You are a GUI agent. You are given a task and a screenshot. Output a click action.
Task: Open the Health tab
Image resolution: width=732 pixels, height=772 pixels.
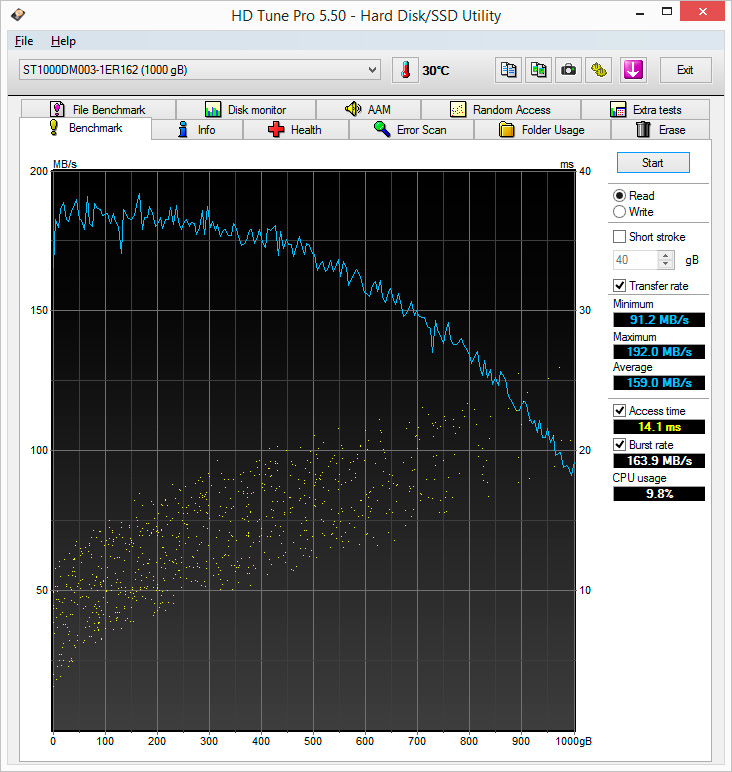click(295, 130)
